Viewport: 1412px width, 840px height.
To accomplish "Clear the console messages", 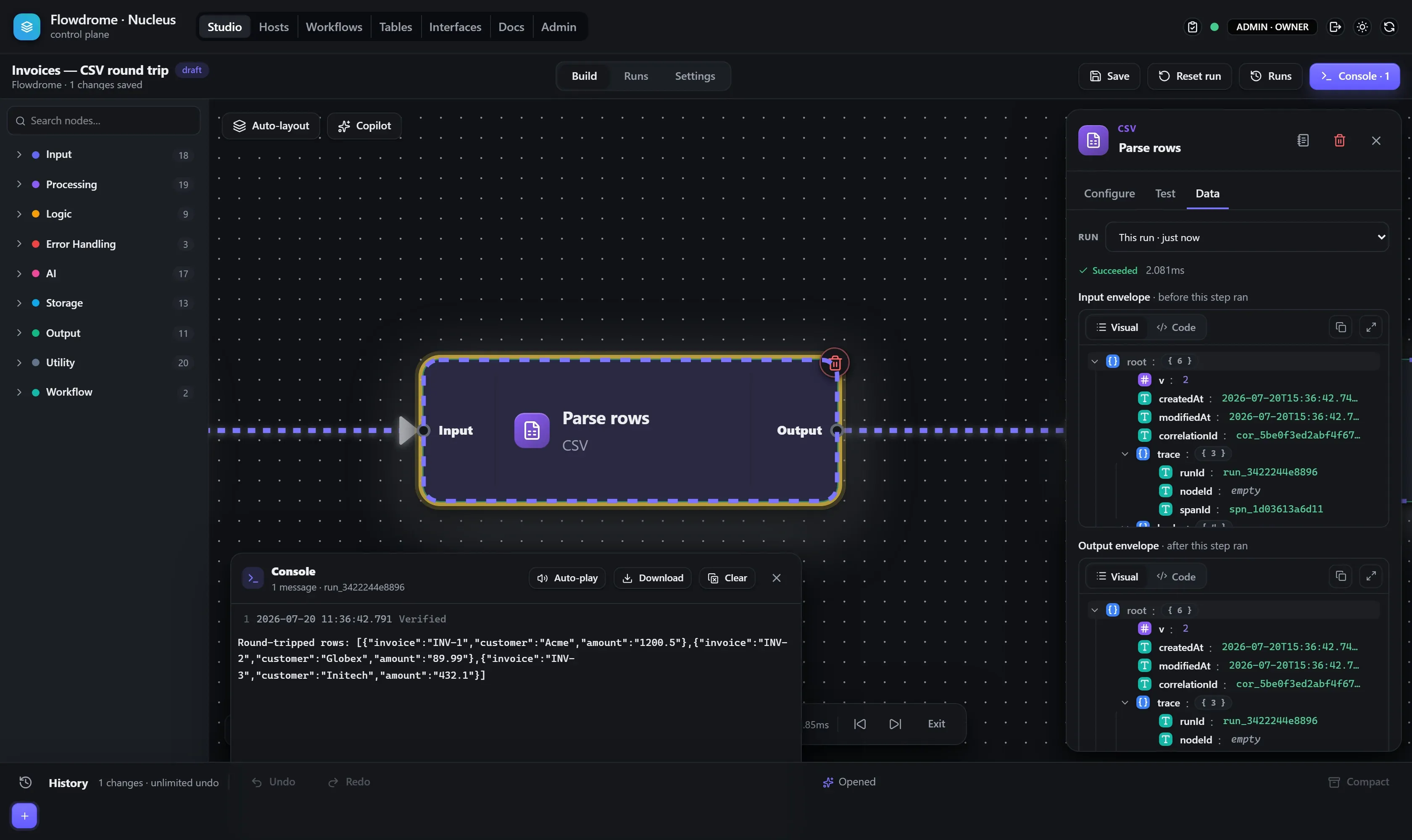I will (727, 578).
